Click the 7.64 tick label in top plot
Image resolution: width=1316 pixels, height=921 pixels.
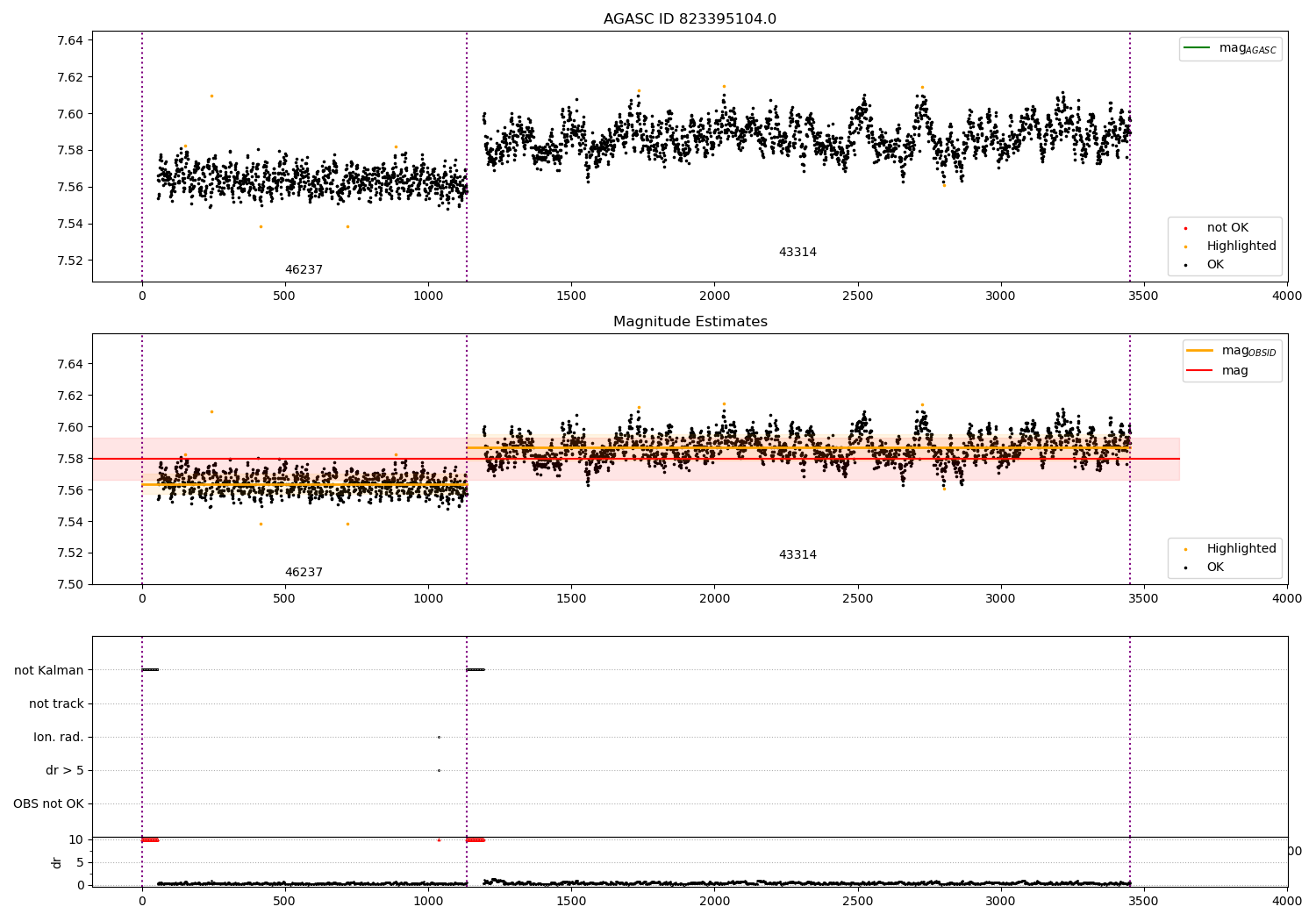click(70, 40)
